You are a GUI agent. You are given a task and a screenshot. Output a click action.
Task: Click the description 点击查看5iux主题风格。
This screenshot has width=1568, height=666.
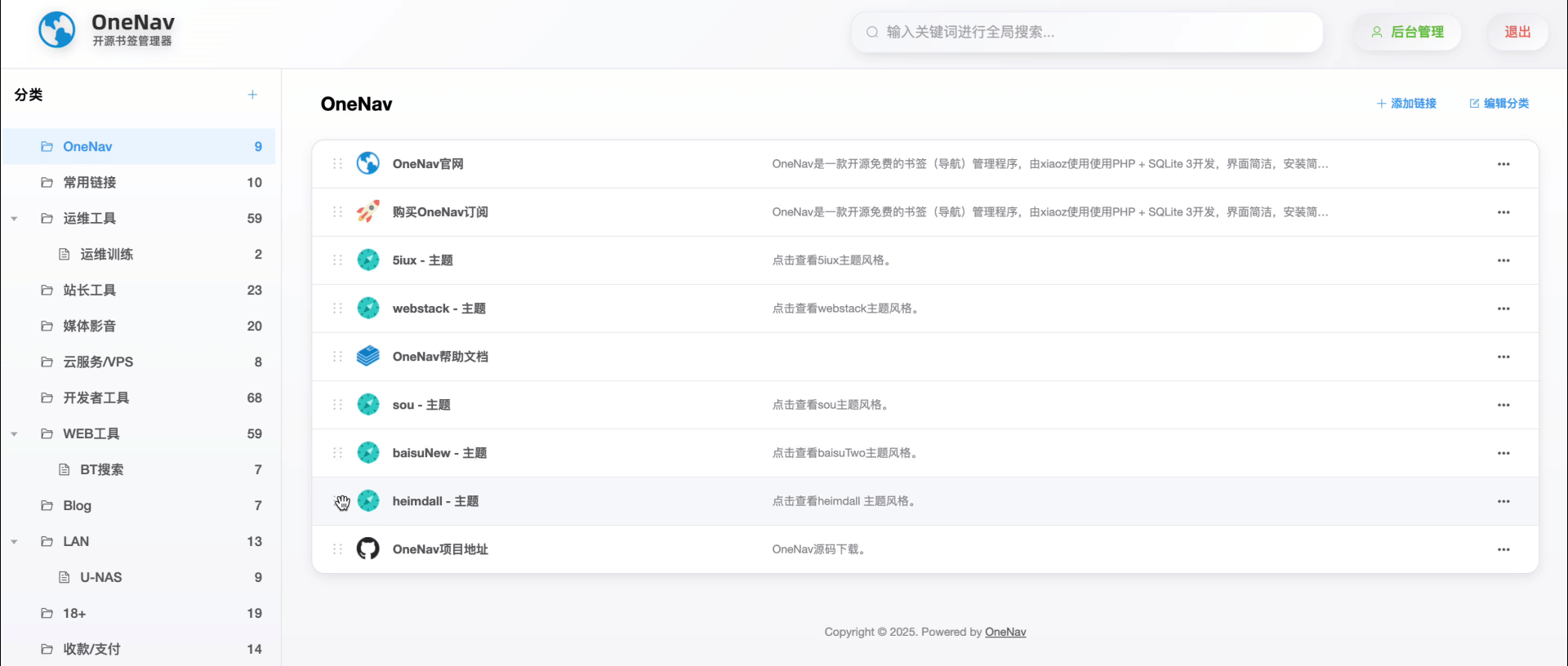click(833, 260)
